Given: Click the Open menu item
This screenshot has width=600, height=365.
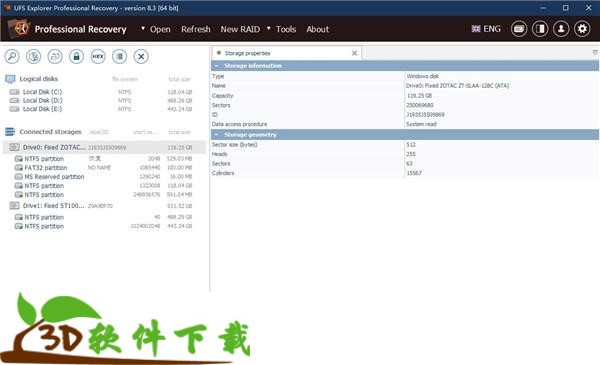Looking at the screenshot, I should pos(160,29).
